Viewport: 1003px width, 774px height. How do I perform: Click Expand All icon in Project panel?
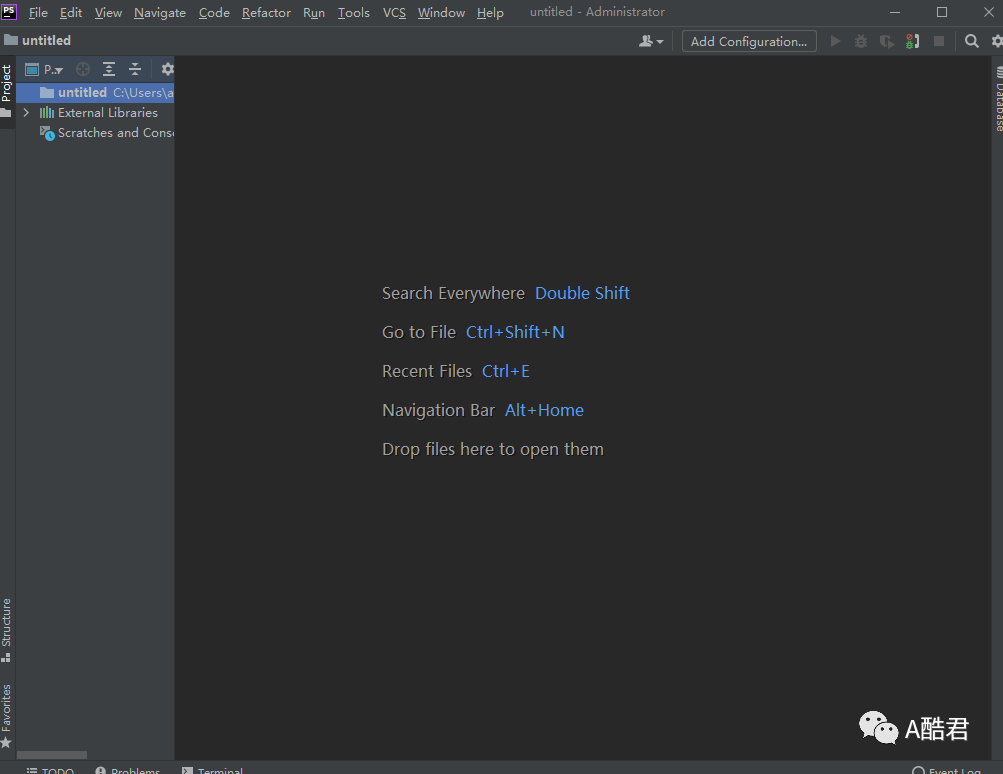[x=109, y=69]
